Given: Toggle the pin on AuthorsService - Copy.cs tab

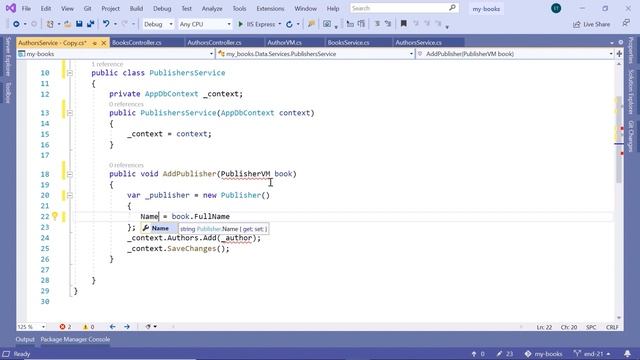Looking at the screenshot, I should click(95, 43).
